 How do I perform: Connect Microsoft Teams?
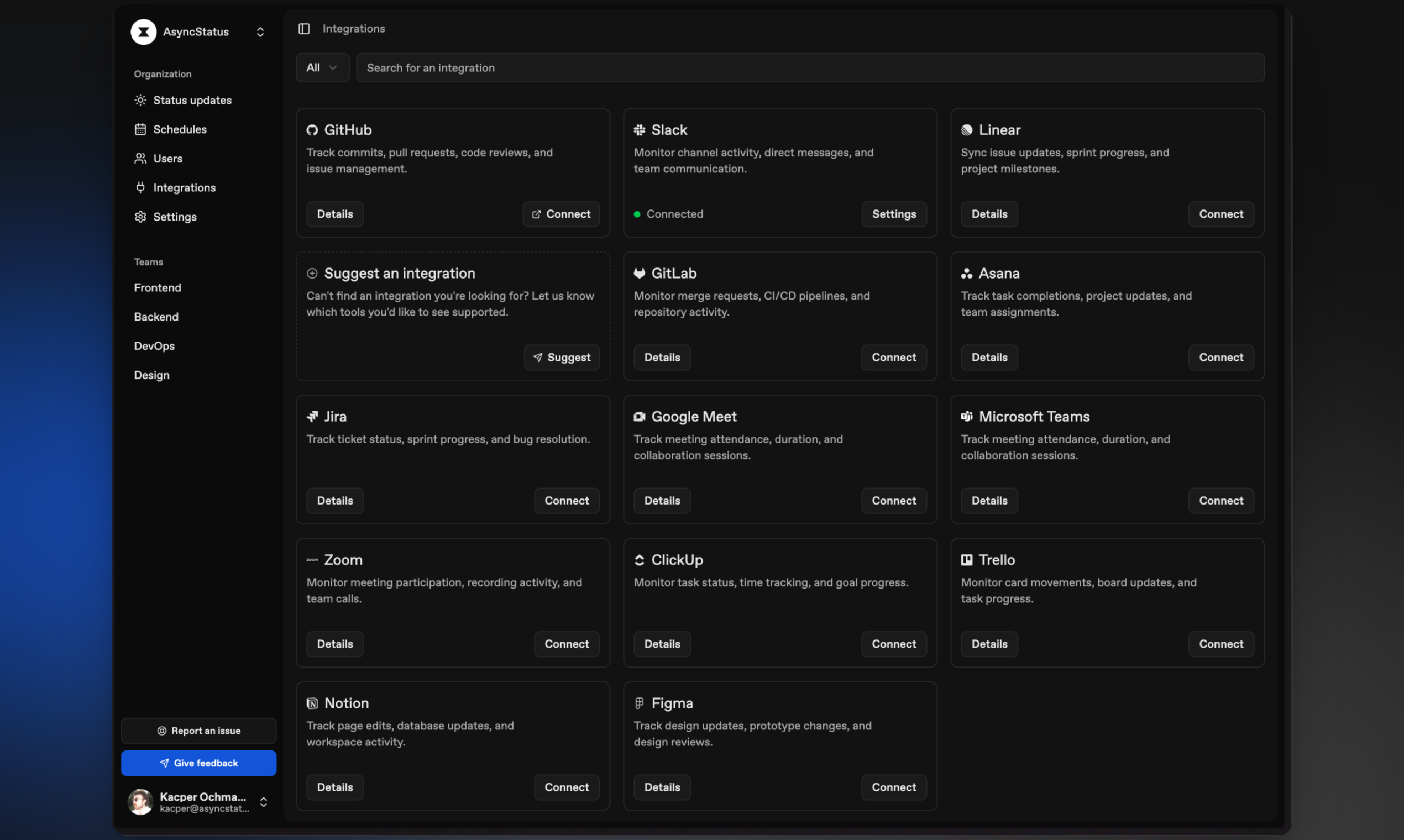[1221, 500]
